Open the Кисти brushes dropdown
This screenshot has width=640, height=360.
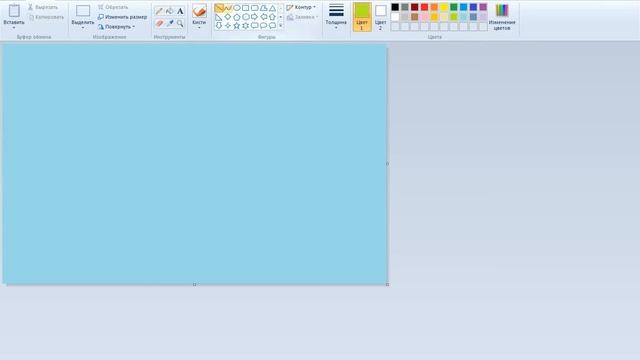point(199,28)
